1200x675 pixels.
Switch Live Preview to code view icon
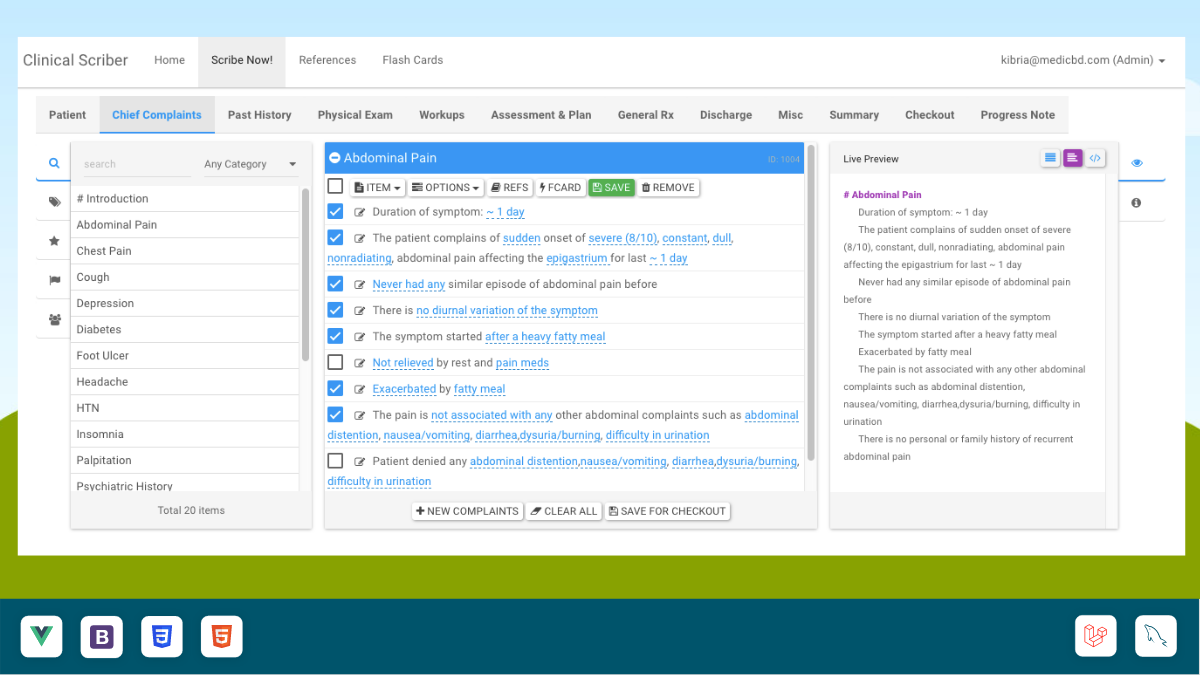pos(1095,158)
